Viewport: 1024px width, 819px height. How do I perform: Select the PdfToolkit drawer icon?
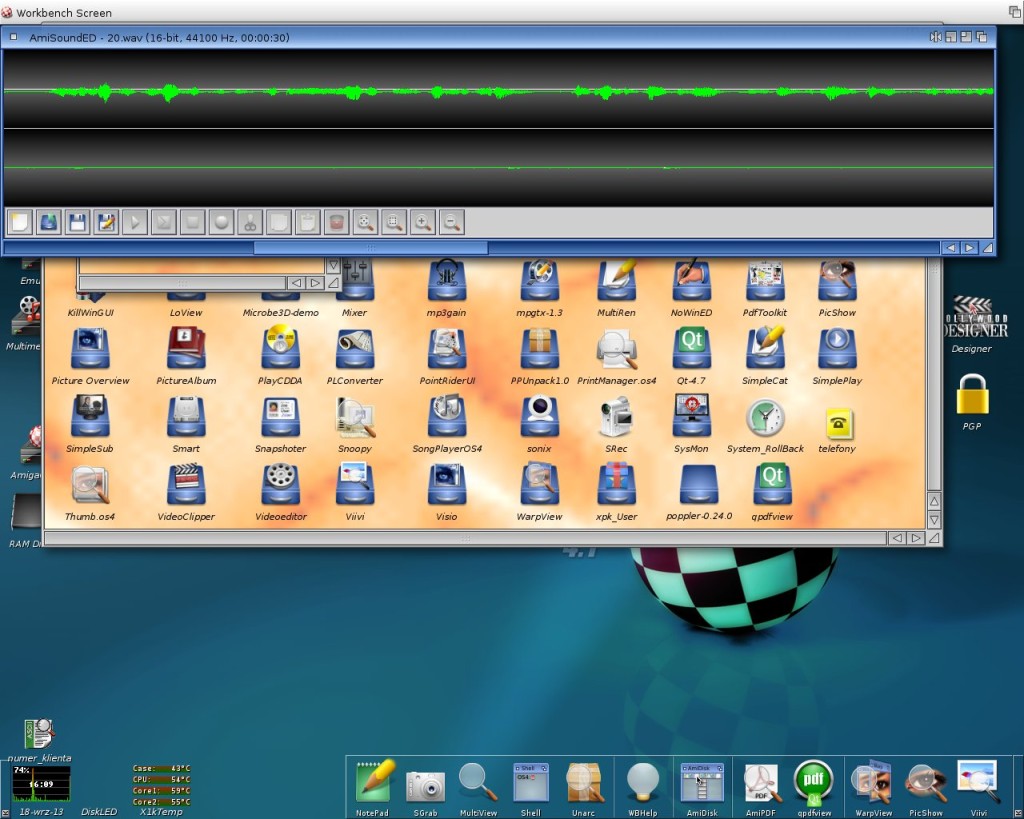point(765,287)
